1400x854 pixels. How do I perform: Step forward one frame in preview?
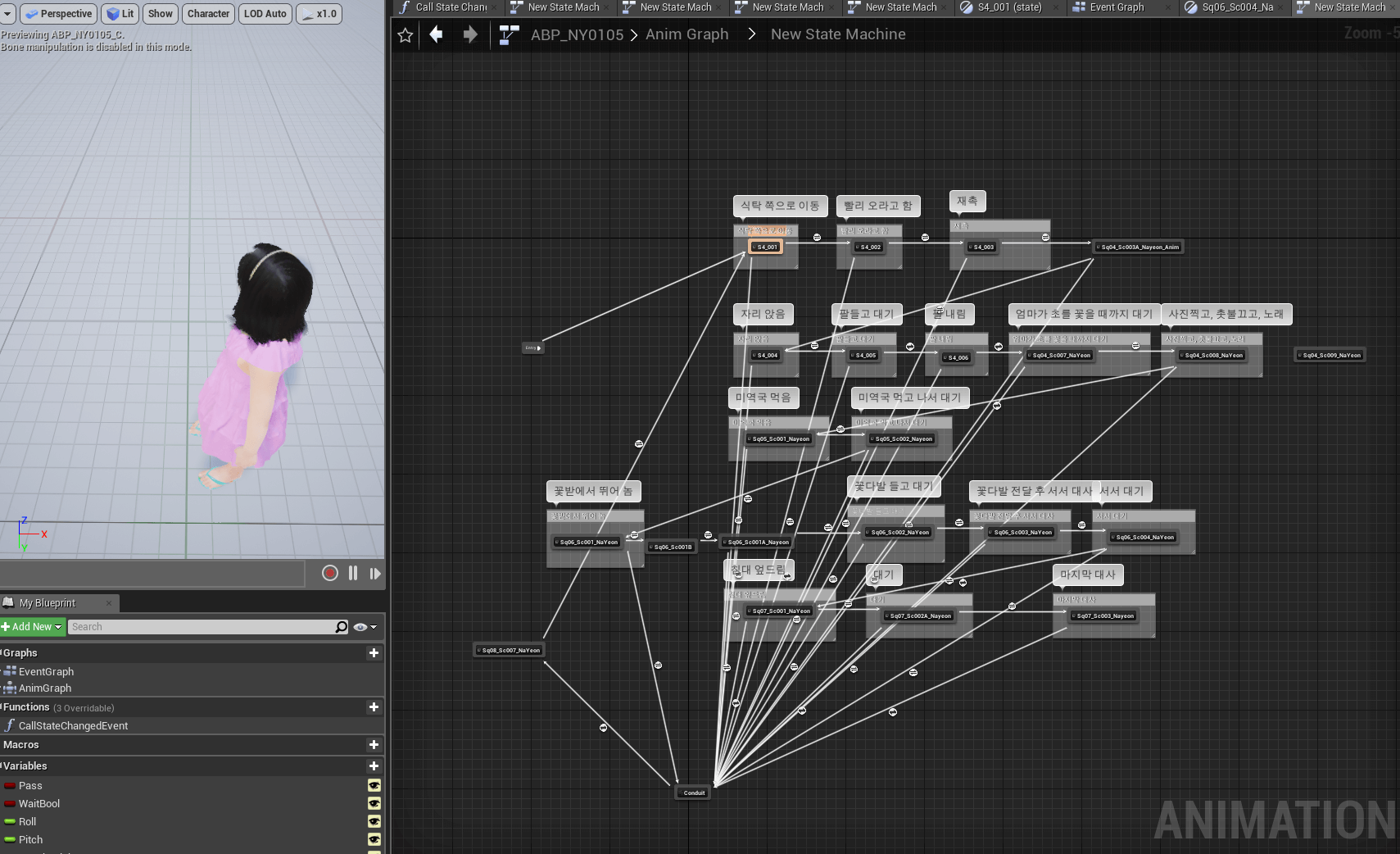click(375, 574)
